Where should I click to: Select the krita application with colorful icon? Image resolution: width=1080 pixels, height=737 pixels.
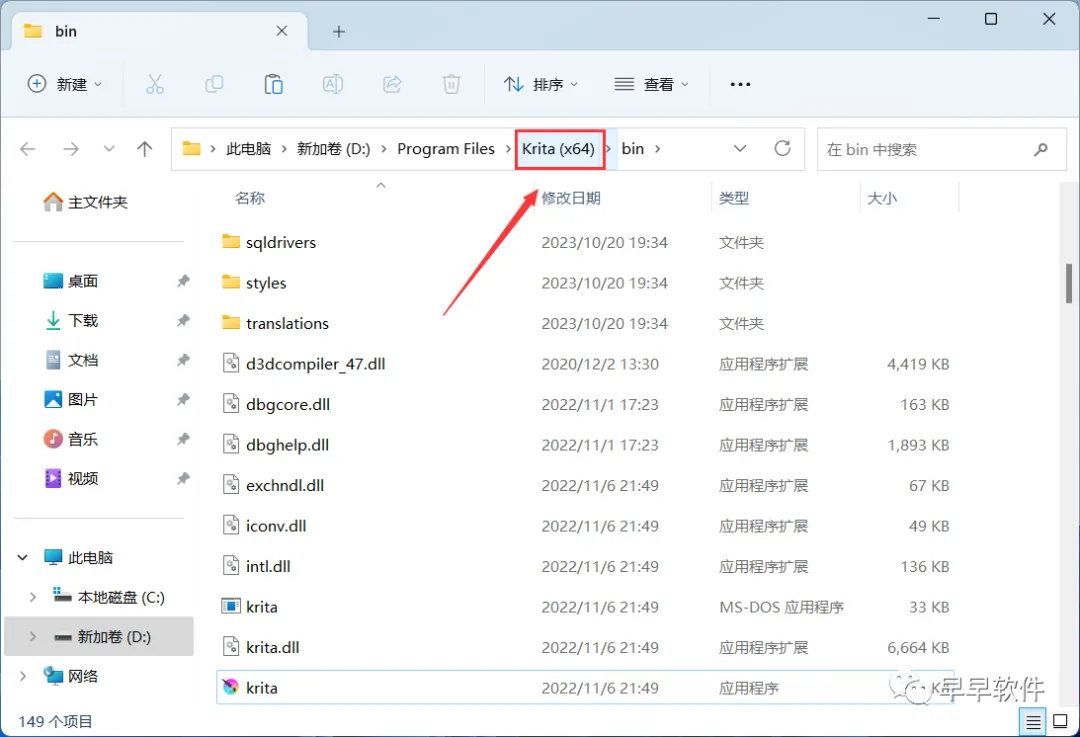coord(585,687)
